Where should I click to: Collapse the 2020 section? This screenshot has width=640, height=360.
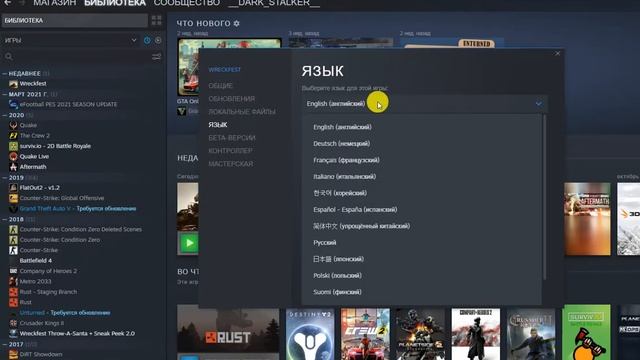point(4,115)
